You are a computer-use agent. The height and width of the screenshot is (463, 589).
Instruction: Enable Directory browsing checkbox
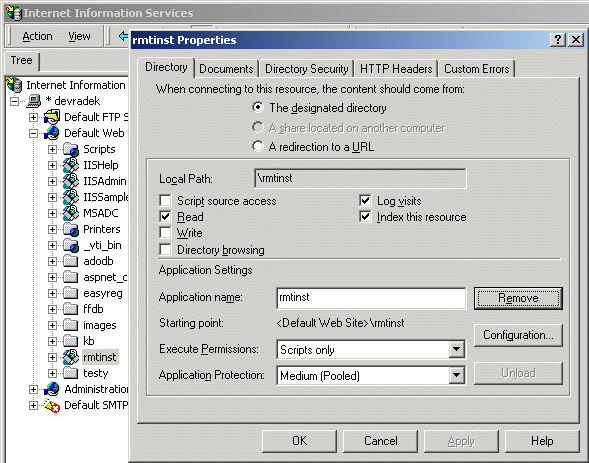pos(165,250)
